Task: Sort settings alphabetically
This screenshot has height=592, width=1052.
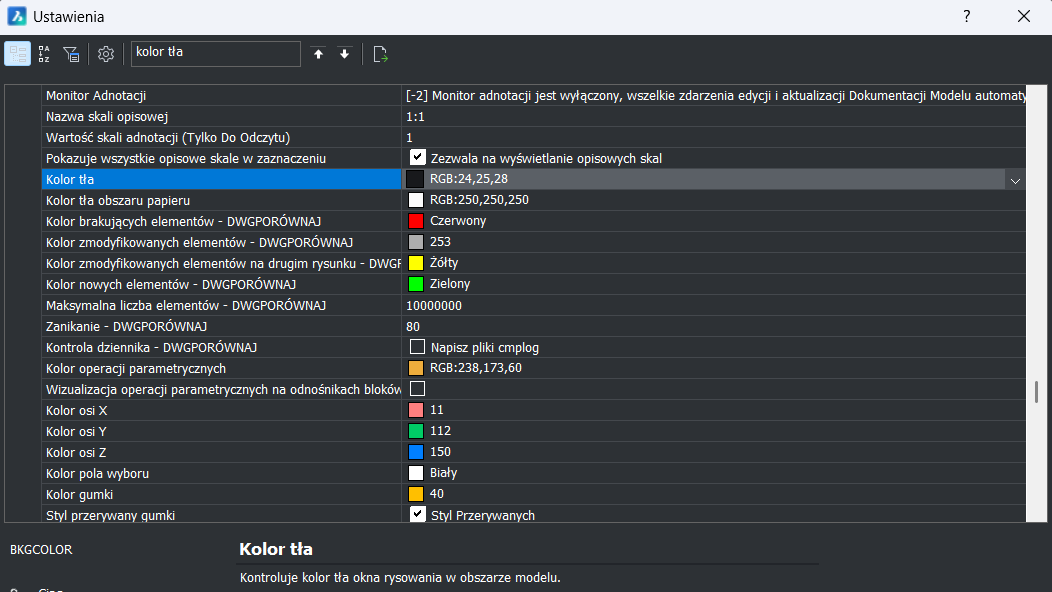Action: tap(44, 54)
